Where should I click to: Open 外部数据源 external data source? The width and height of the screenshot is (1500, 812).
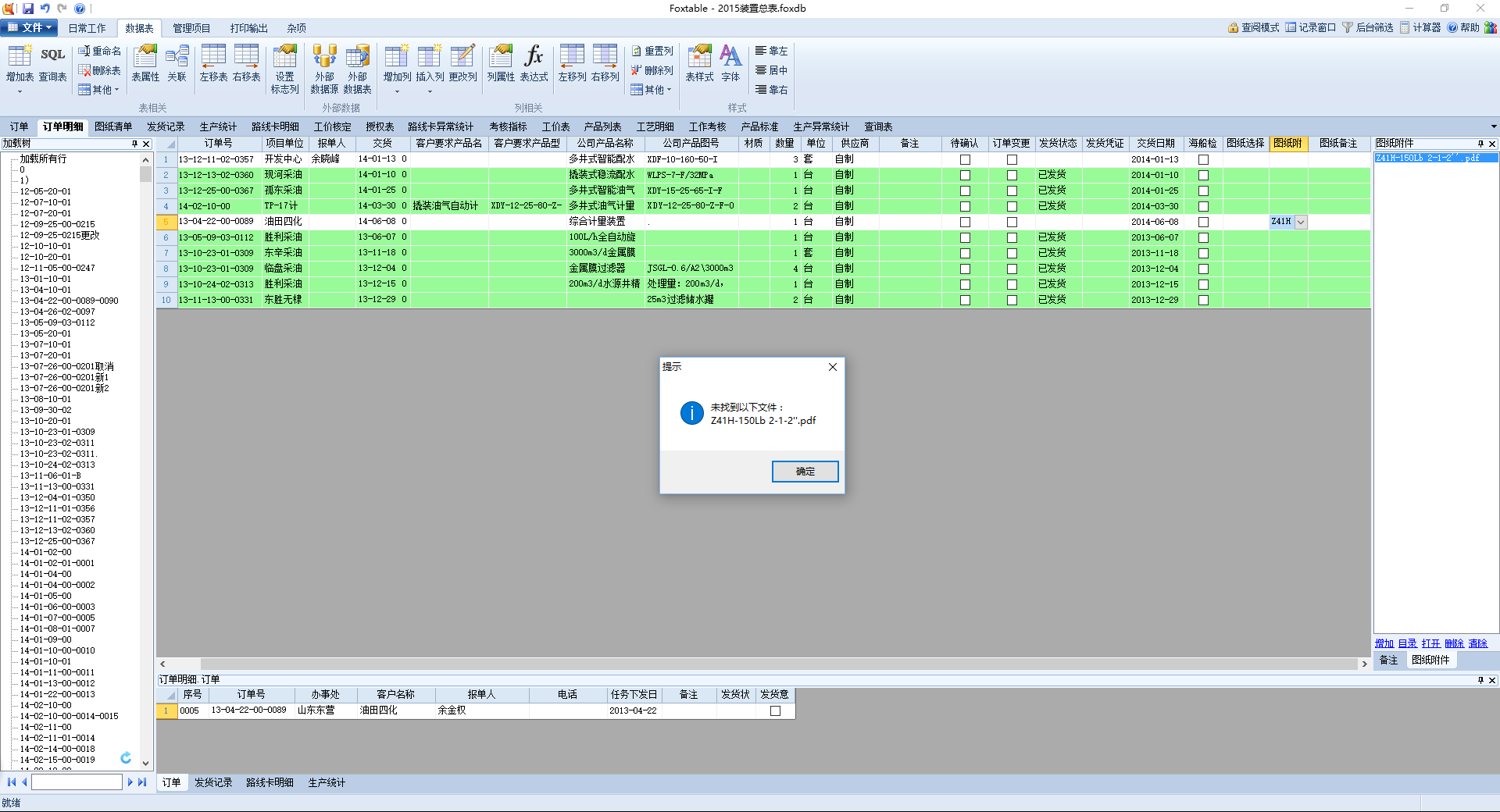click(x=324, y=69)
